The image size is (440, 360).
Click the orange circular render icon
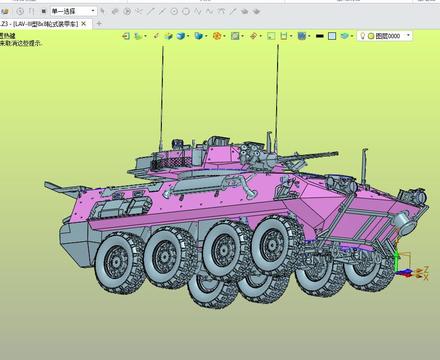coord(217,36)
